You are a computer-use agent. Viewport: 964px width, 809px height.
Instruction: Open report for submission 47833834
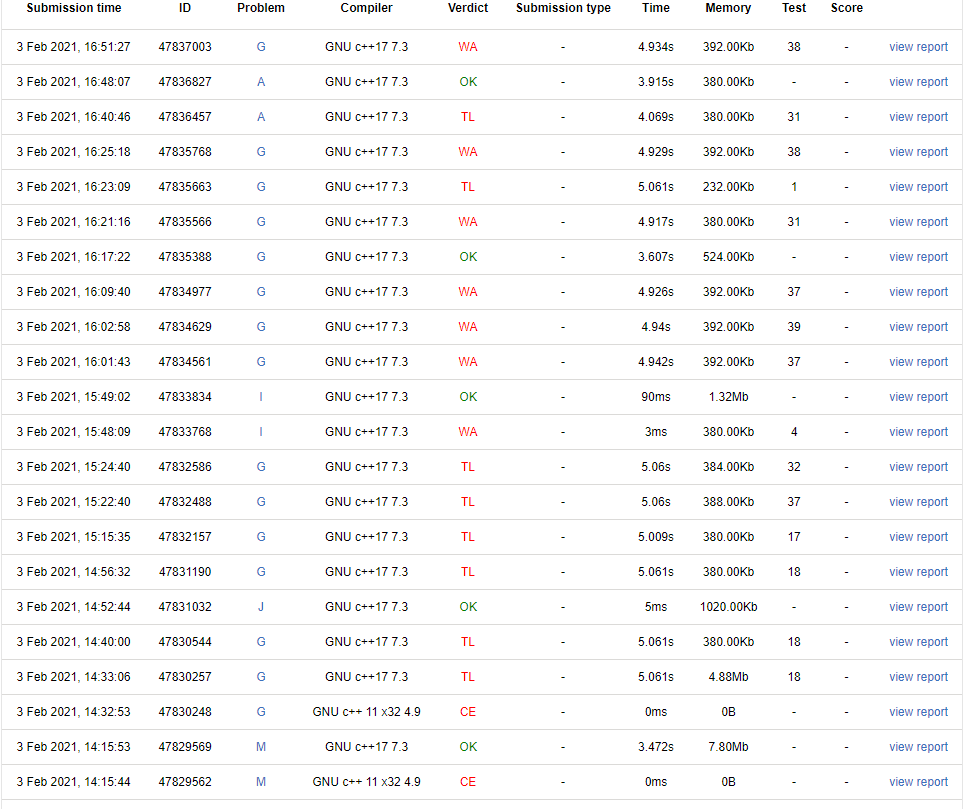(x=918, y=397)
